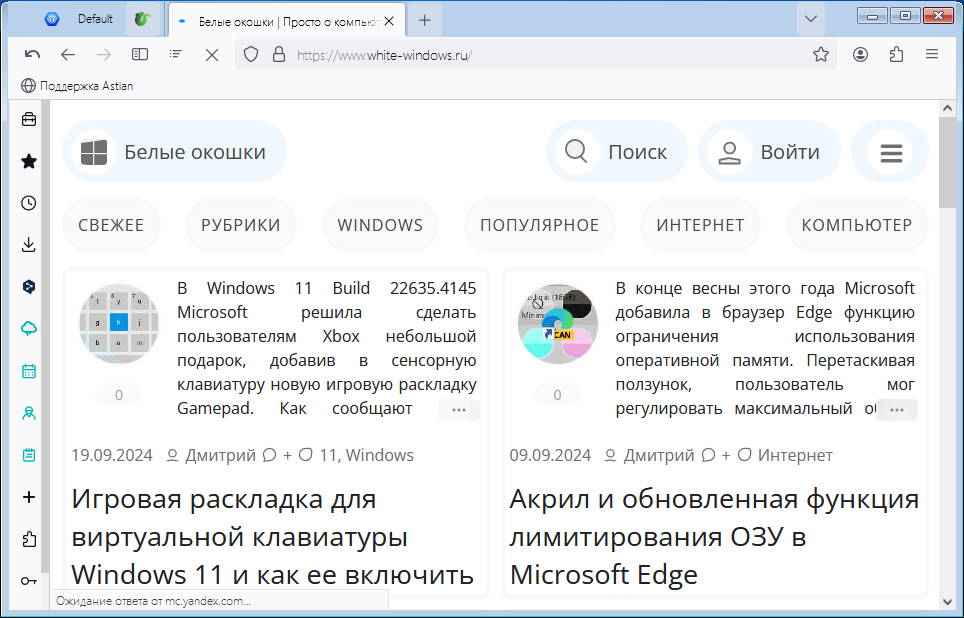Open the Интернет category tag link

coord(795,455)
